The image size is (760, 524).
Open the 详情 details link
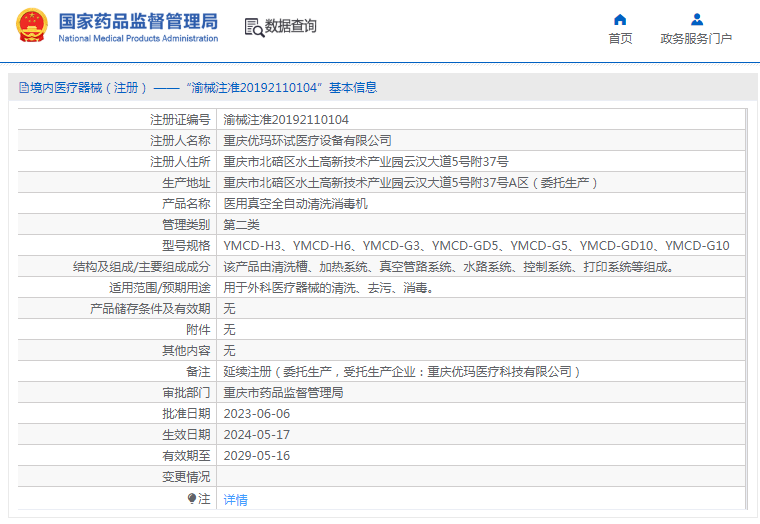coord(236,499)
